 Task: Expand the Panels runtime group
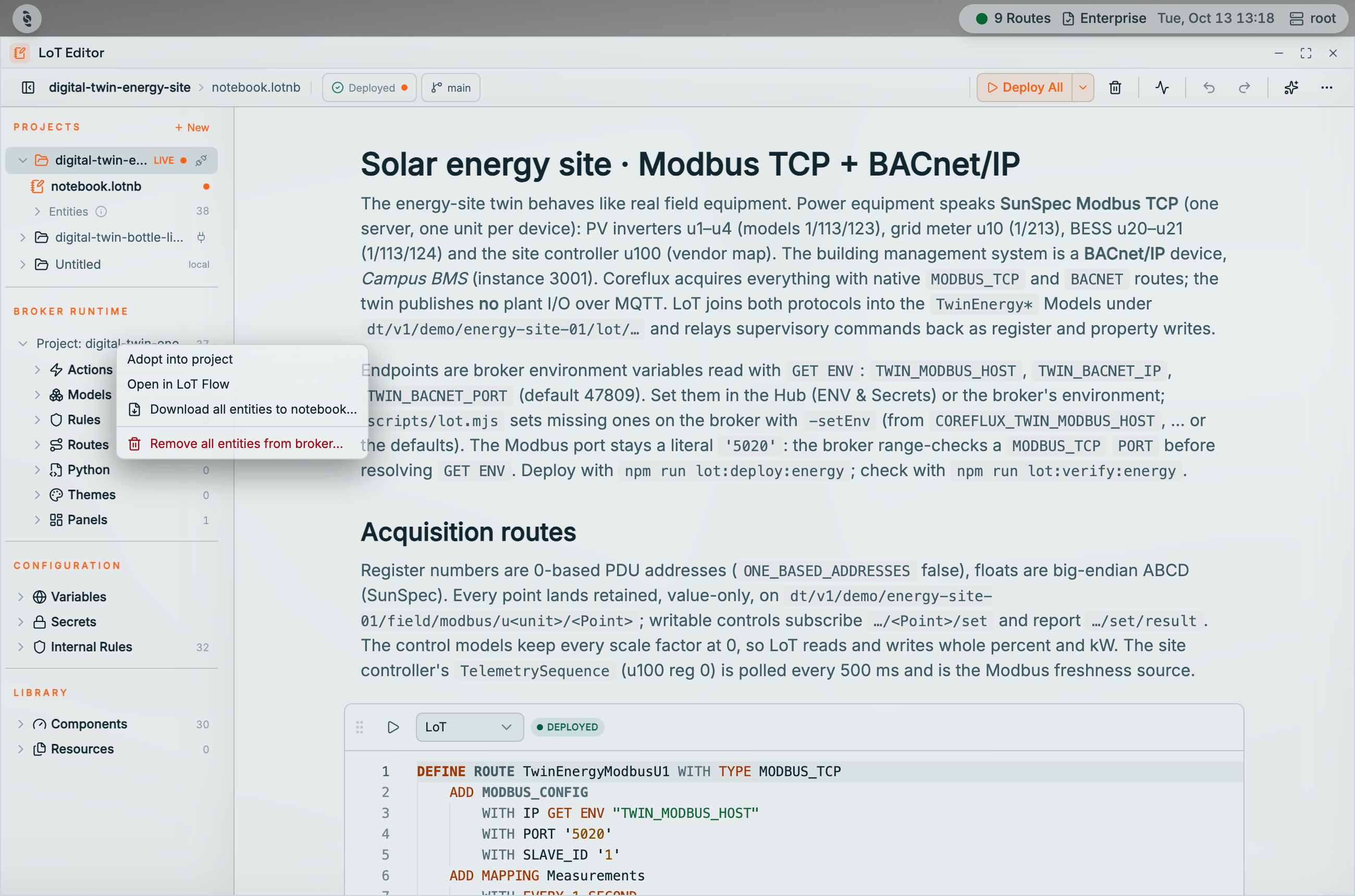37,520
